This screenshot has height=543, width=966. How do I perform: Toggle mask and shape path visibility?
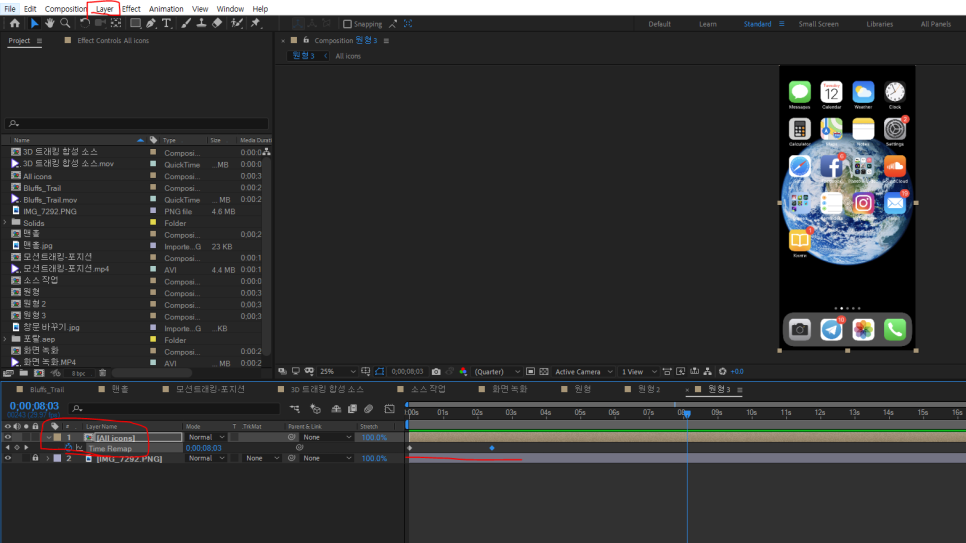(380, 372)
